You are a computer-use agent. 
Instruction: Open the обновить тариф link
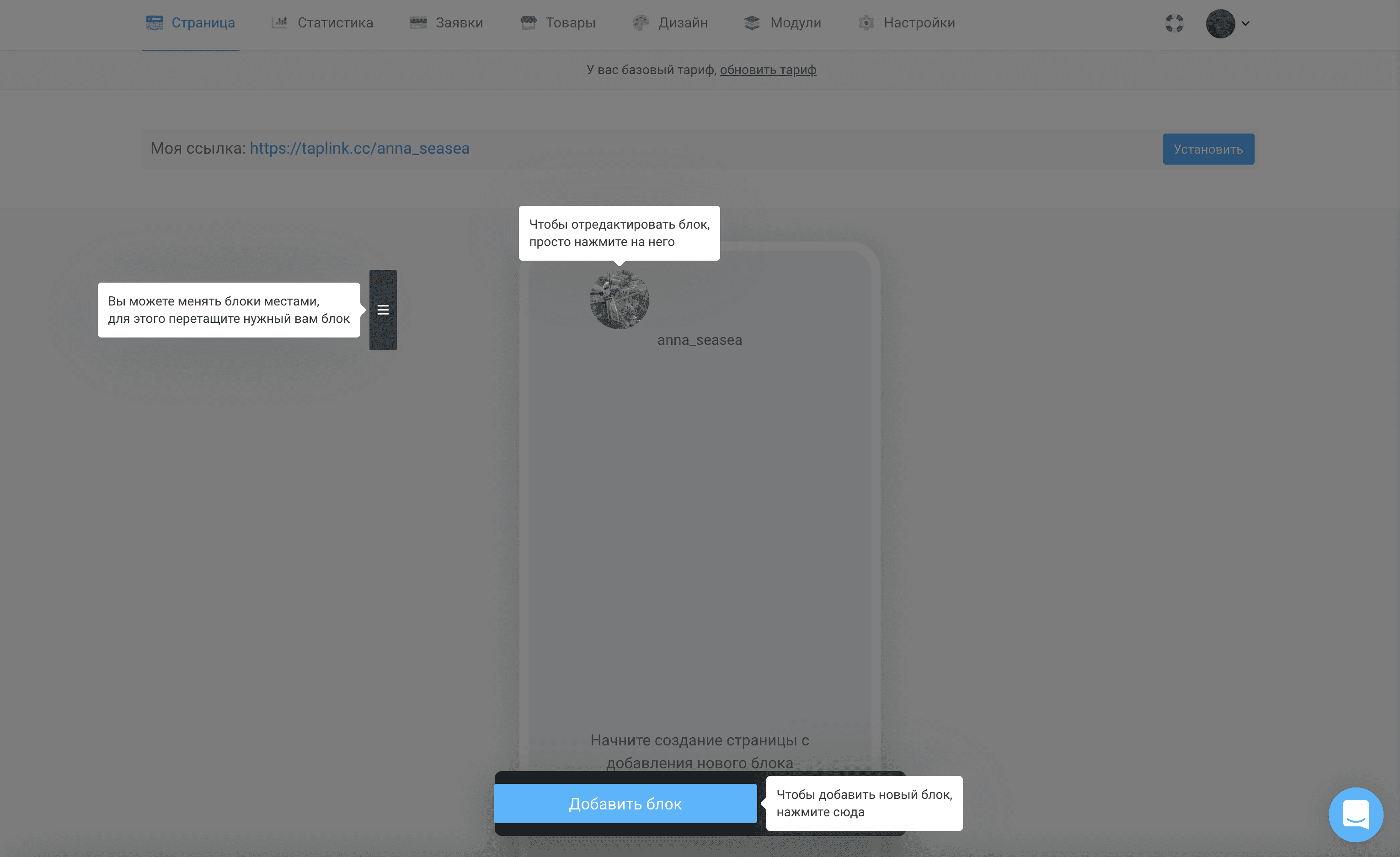tap(768, 70)
